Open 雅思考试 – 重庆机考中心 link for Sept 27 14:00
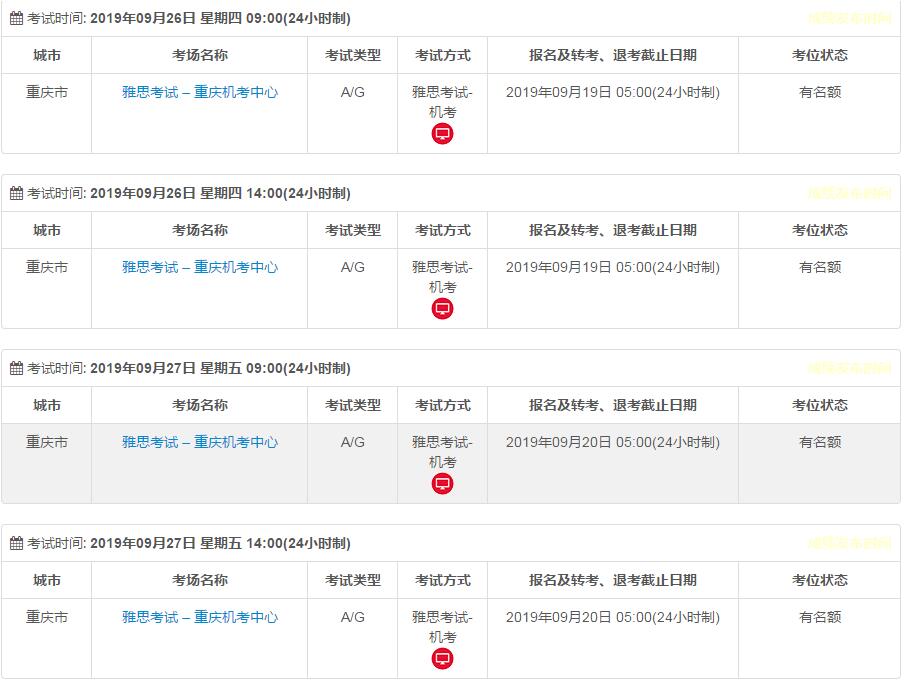 click(x=200, y=617)
